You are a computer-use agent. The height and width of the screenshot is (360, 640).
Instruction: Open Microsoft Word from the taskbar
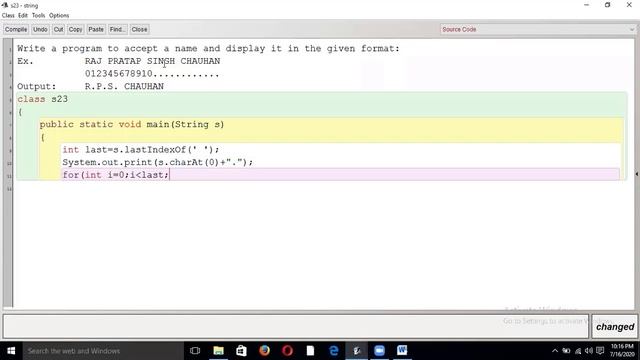(402, 351)
